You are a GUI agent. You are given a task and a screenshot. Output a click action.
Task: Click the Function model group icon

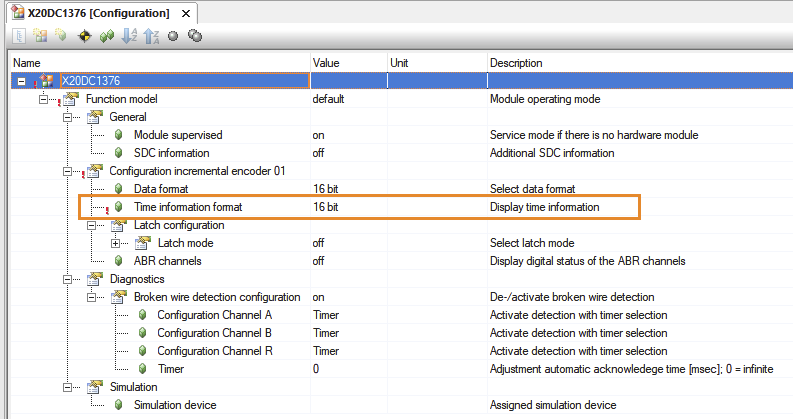pyautogui.click(x=71, y=99)
